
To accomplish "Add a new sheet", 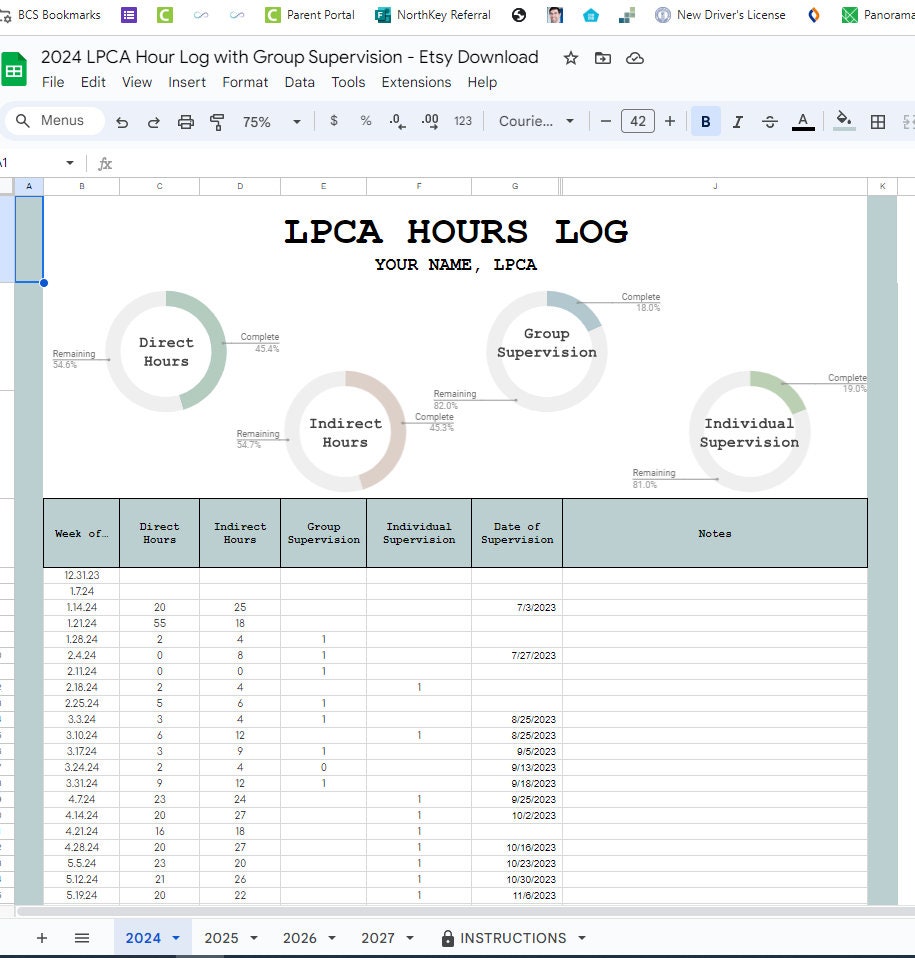I will click(x=40, y=938).
